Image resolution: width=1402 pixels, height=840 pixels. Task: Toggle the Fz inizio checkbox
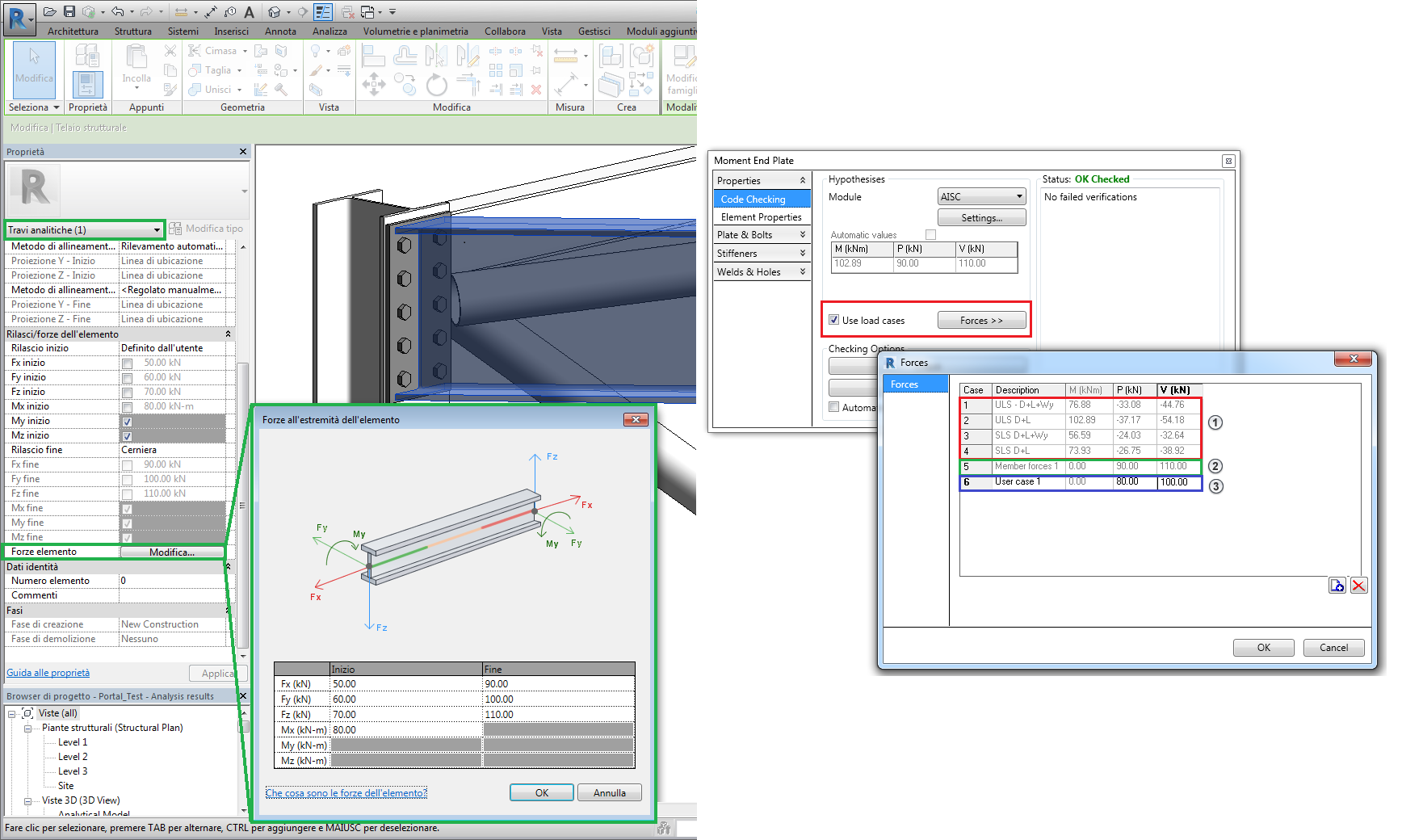click(x=127, y=393)
